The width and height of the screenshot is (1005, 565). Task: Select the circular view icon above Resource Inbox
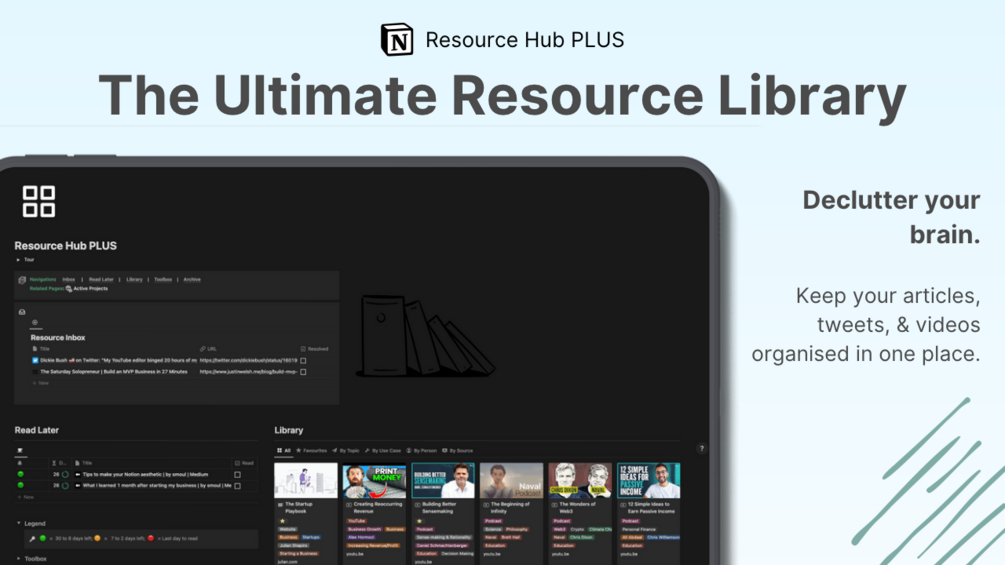point(35,322)
